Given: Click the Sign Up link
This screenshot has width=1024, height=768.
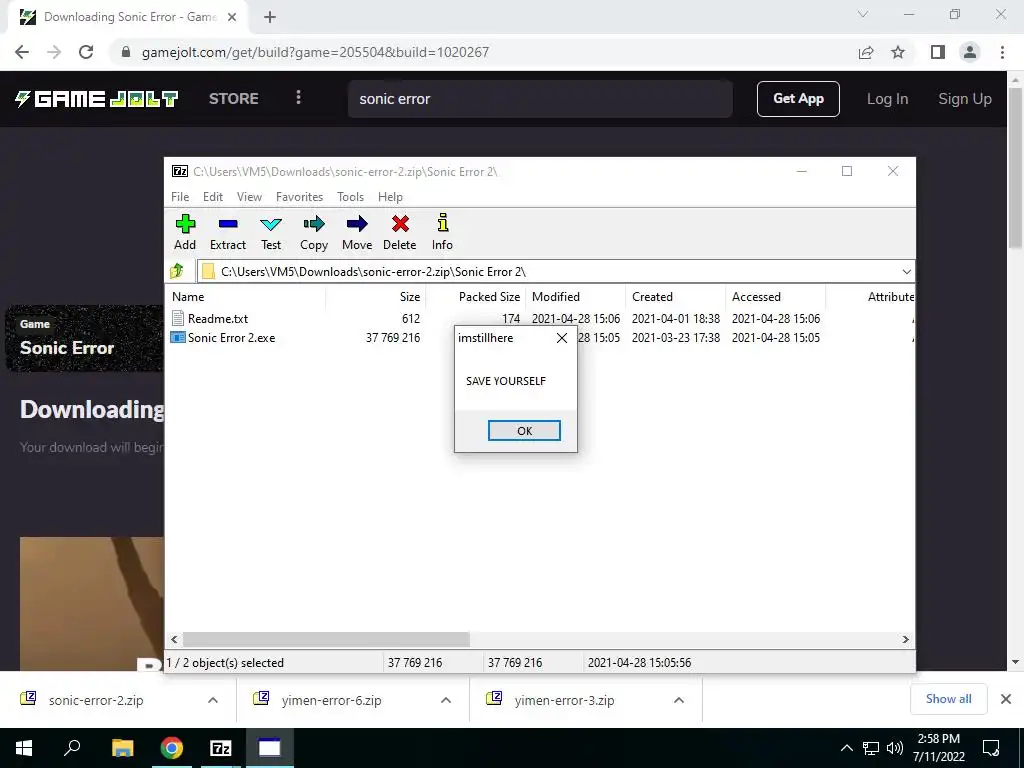Looking at the screenshot, I should [965, 99].
